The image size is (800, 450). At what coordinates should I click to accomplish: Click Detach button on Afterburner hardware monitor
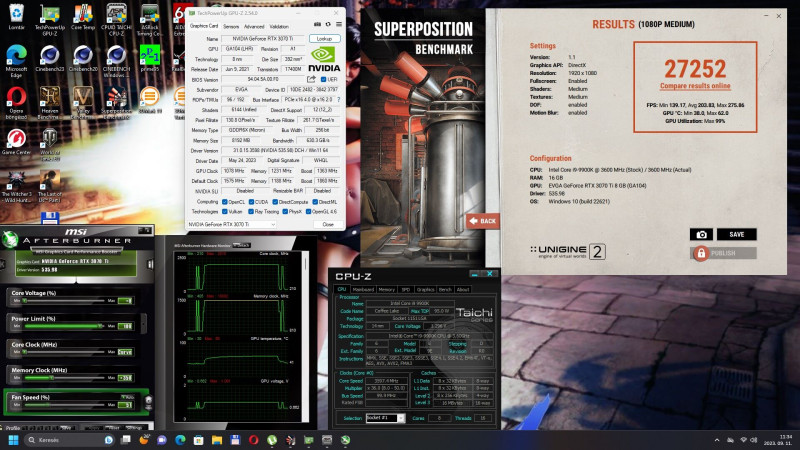tap(242, 245)
